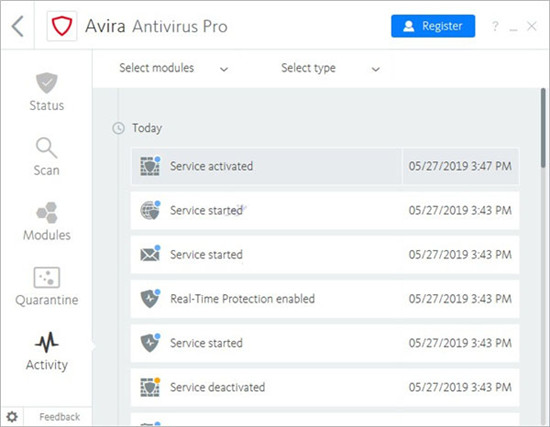Open the Feedback link
Screen dimensions: 550x427
click(59, 417)
